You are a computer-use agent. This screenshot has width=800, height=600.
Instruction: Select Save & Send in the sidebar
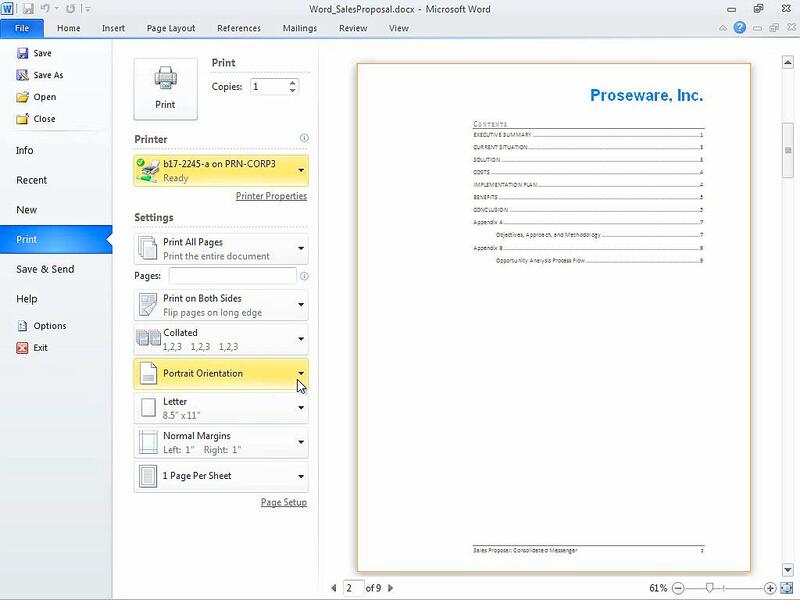pos(44,269)
